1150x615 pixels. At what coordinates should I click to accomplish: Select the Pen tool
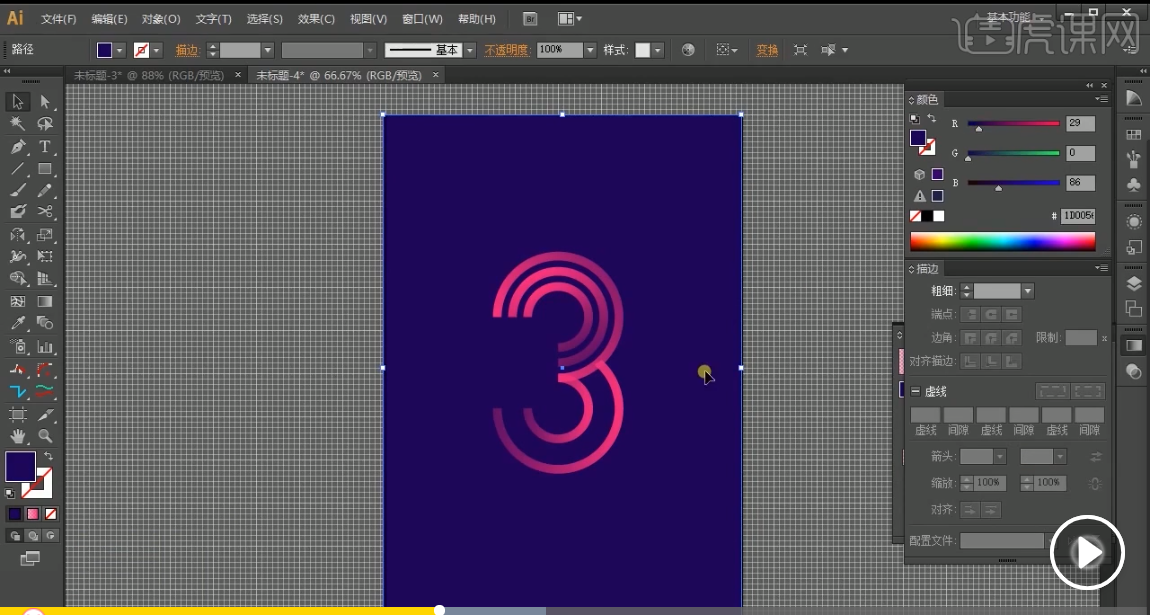point(17,147)
